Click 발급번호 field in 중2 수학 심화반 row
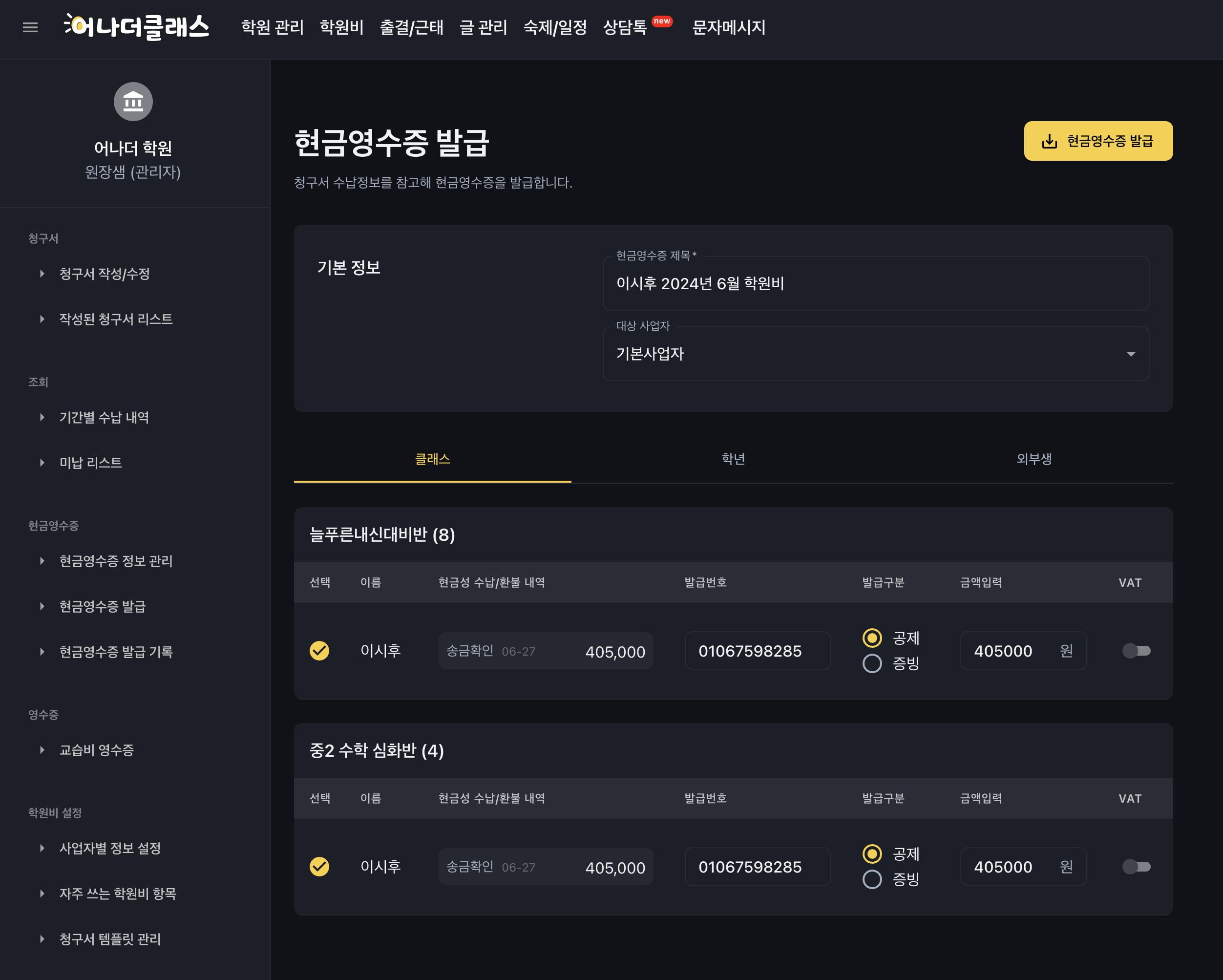 pyautogui.click(x=757, y=867)
